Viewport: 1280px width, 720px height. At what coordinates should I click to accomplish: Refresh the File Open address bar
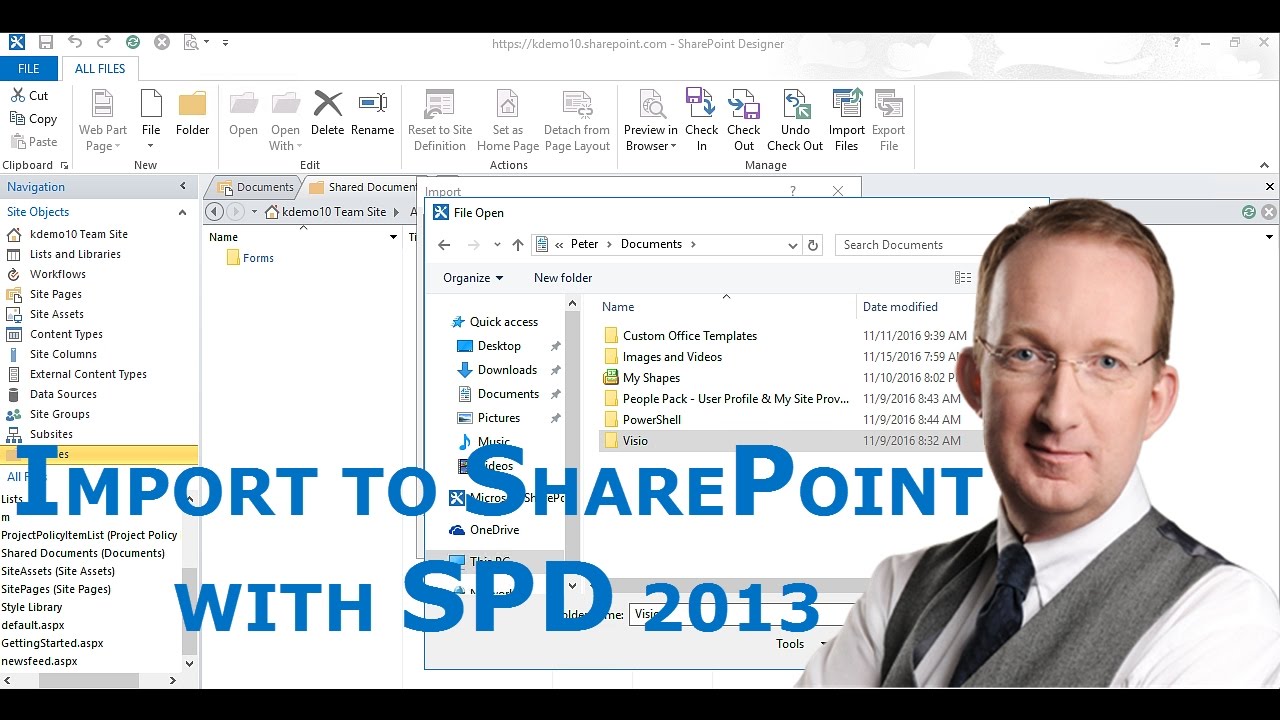pyautogui.click(x=813, y=245)
